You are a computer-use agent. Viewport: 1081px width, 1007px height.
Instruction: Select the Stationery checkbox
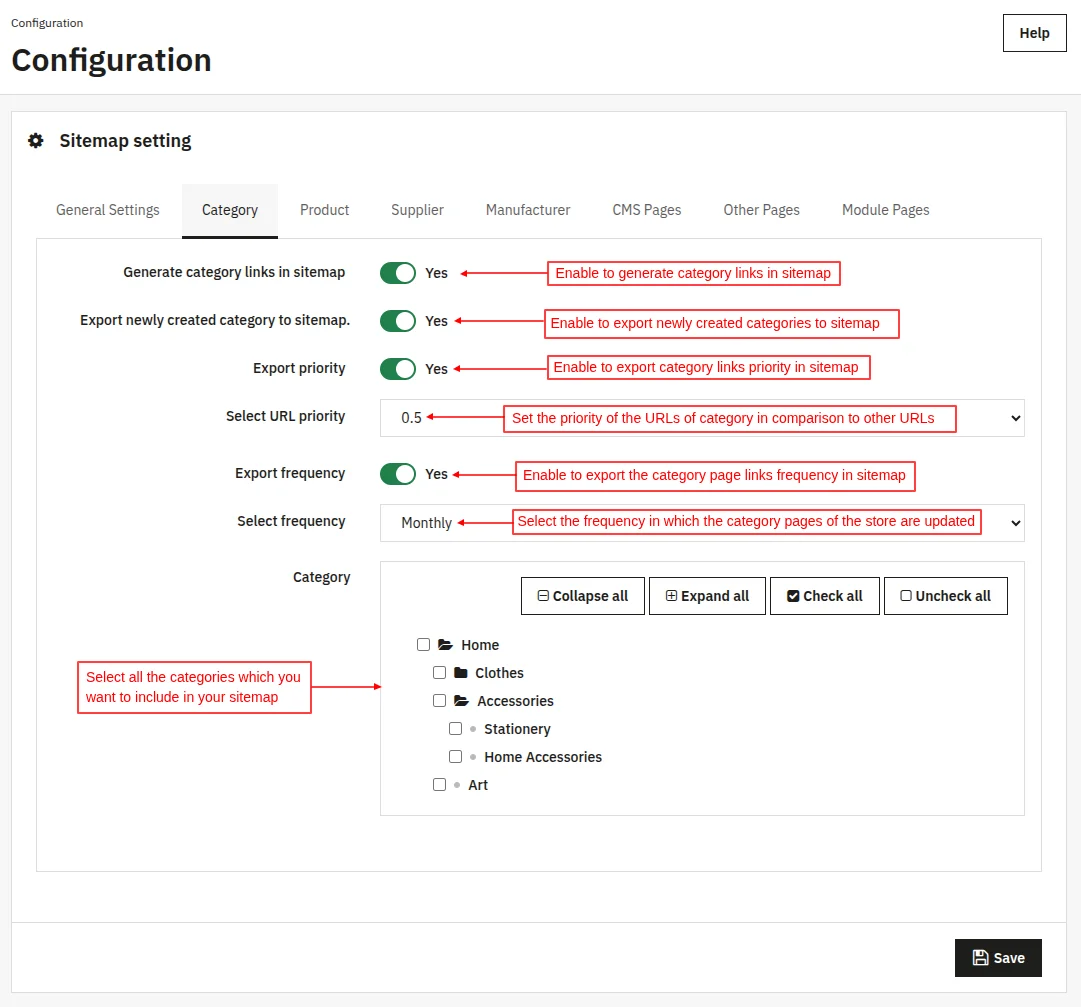(x=455, y=729)
